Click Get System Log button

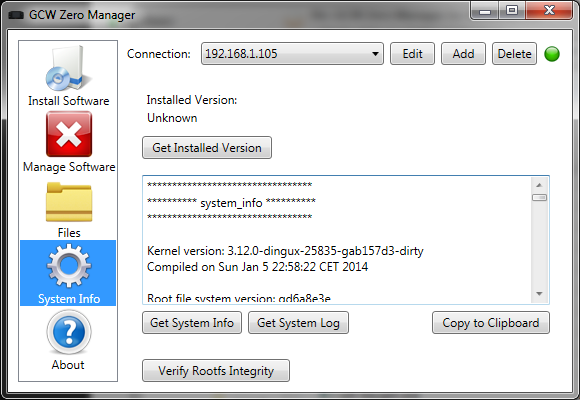pyautogui.click(x=298, y=323)
